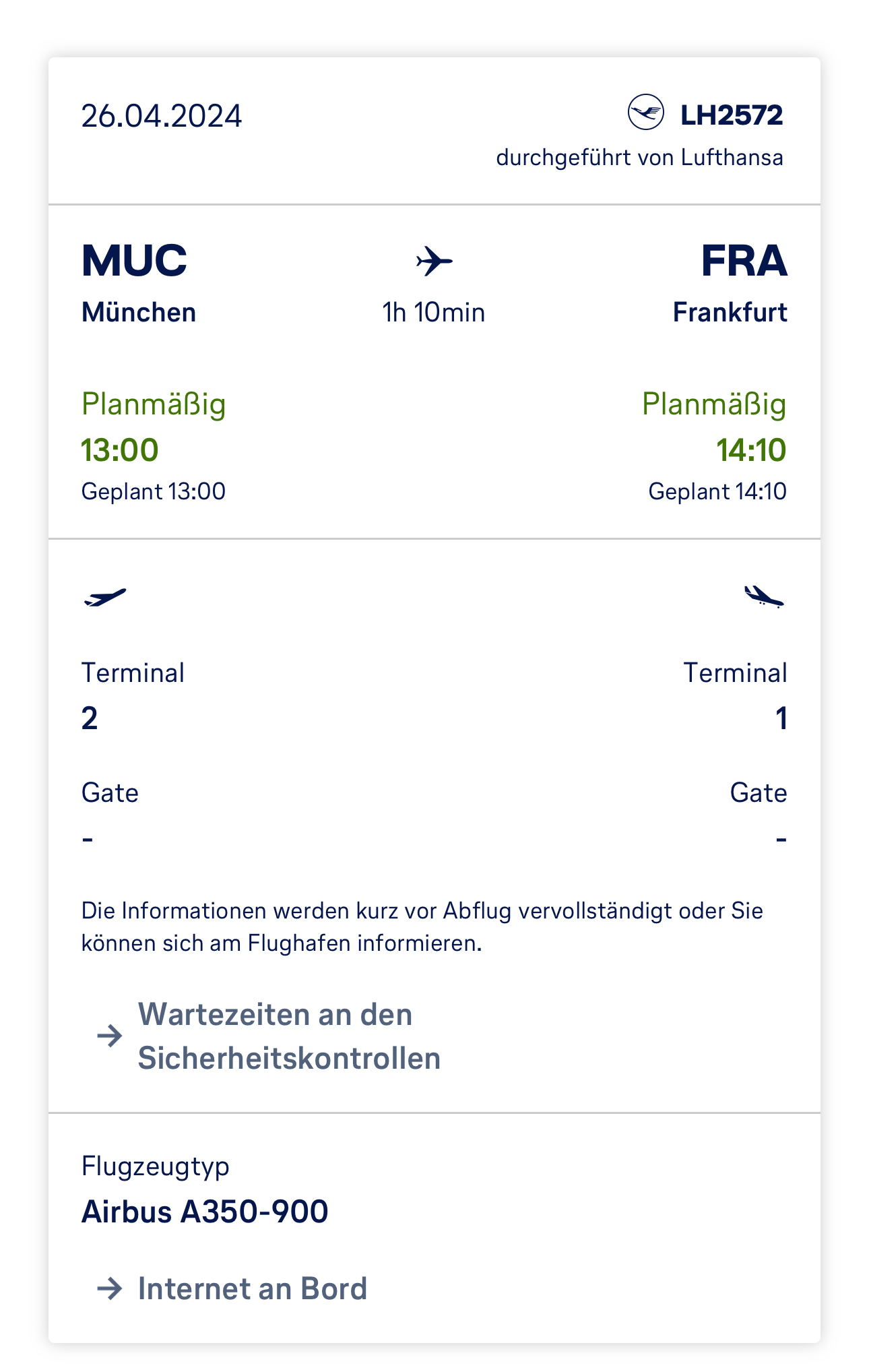Open the Internet an Bord link
This screenshot has height=1372, width=869.
pyautogui.click(x=253, y=1288)
